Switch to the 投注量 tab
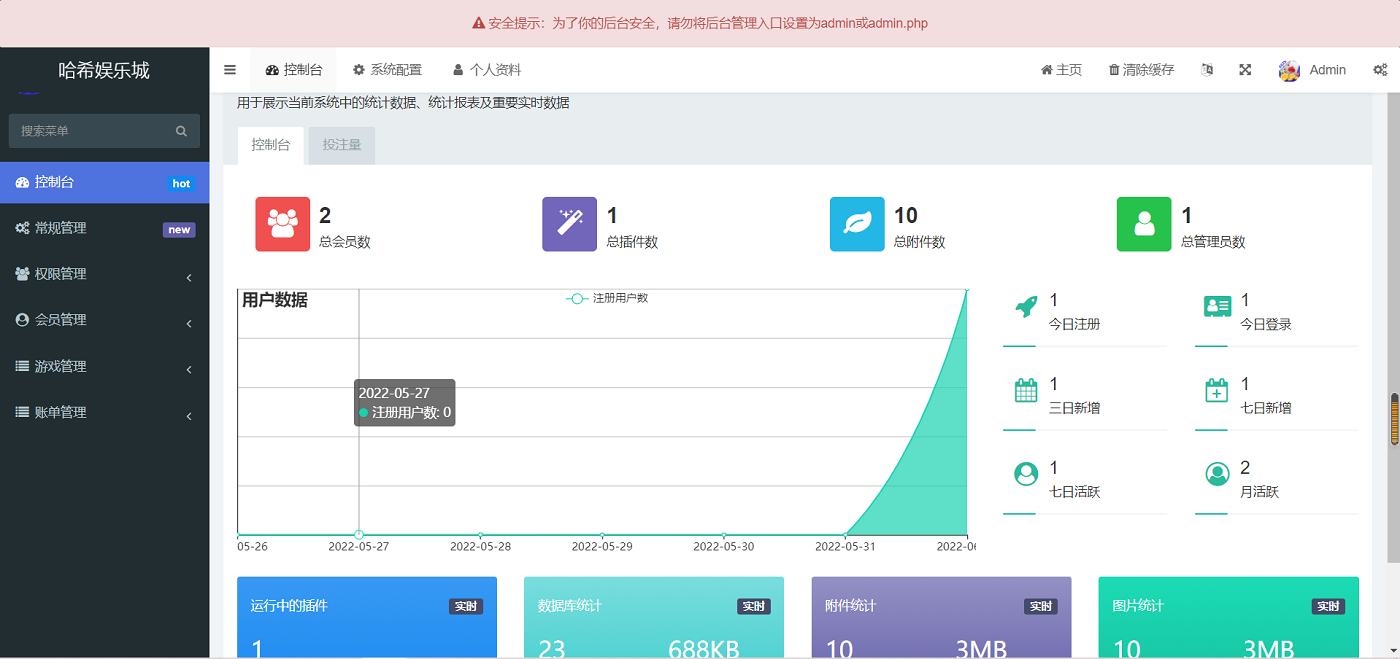Image resolution: width=1400 pixels, height=659 pixels. click(x=341, y=144)
